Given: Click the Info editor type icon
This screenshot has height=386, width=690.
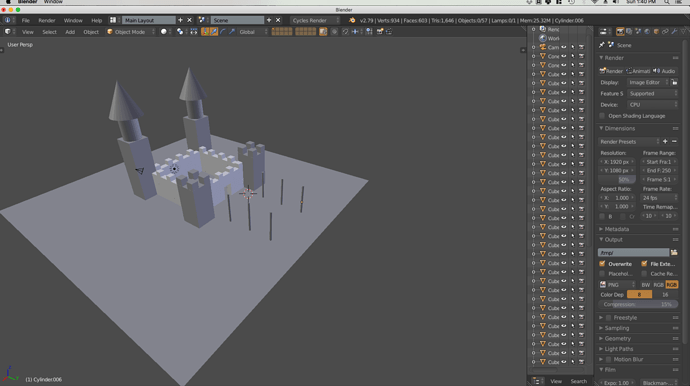Looking at the screenshot, I should 7,20.
